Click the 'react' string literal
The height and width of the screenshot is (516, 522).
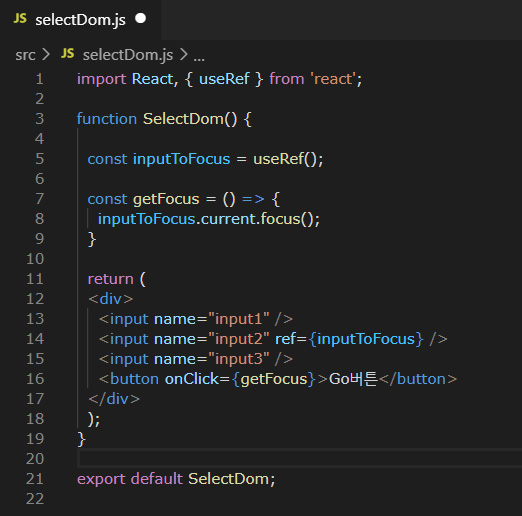333,79
